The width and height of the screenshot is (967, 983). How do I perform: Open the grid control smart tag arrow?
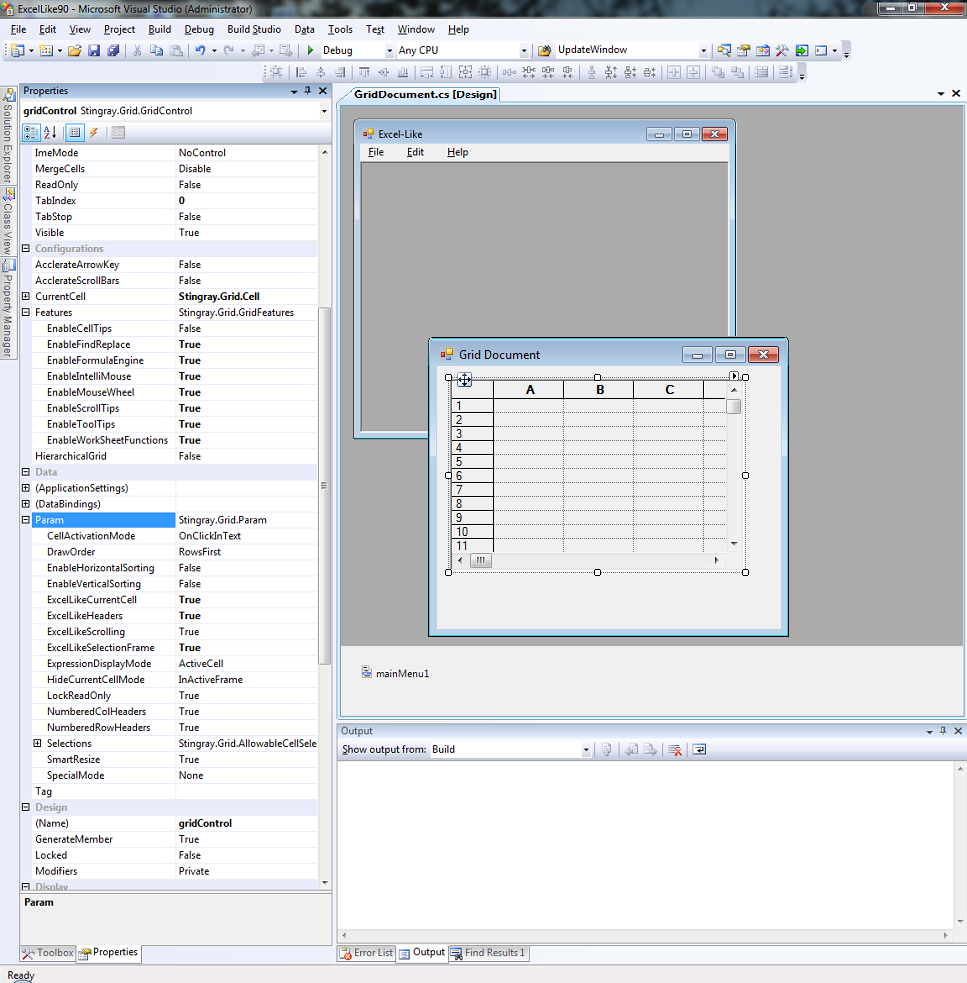coord(733,376)
